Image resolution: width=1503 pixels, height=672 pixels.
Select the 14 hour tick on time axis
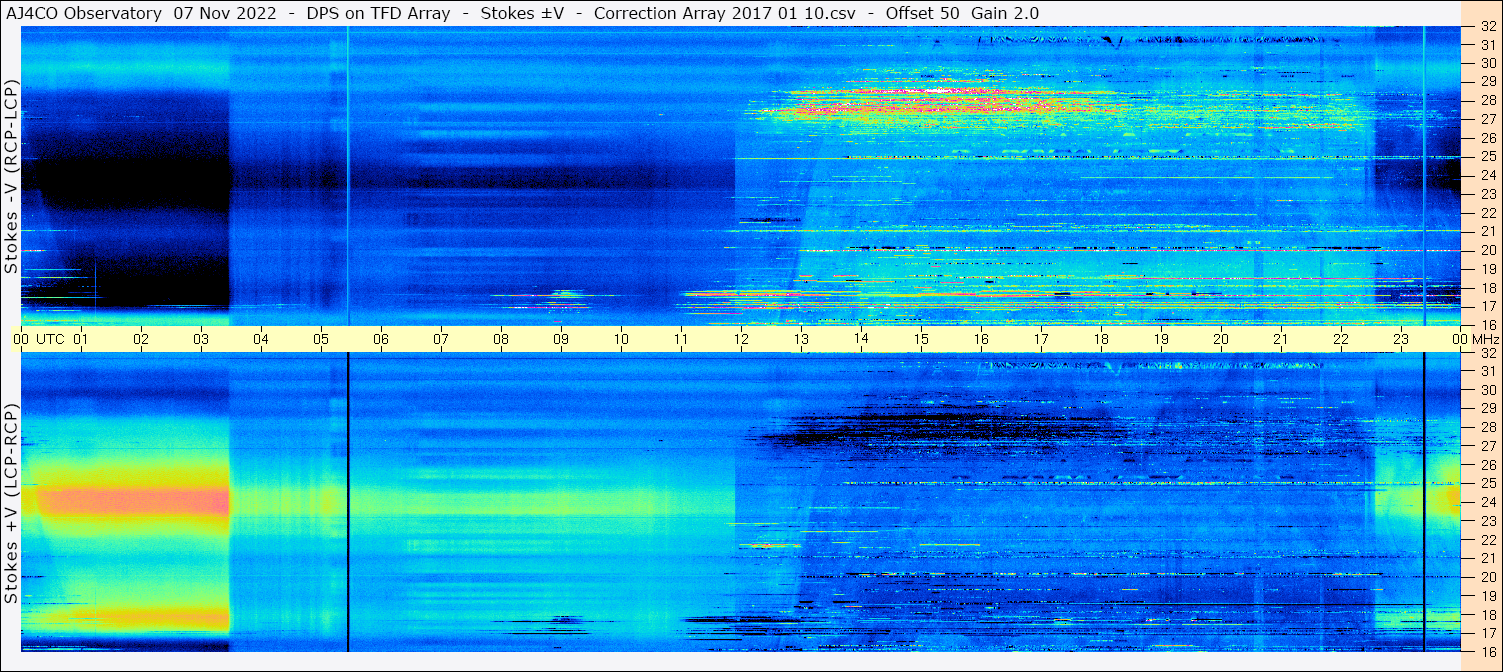(861, 339)
